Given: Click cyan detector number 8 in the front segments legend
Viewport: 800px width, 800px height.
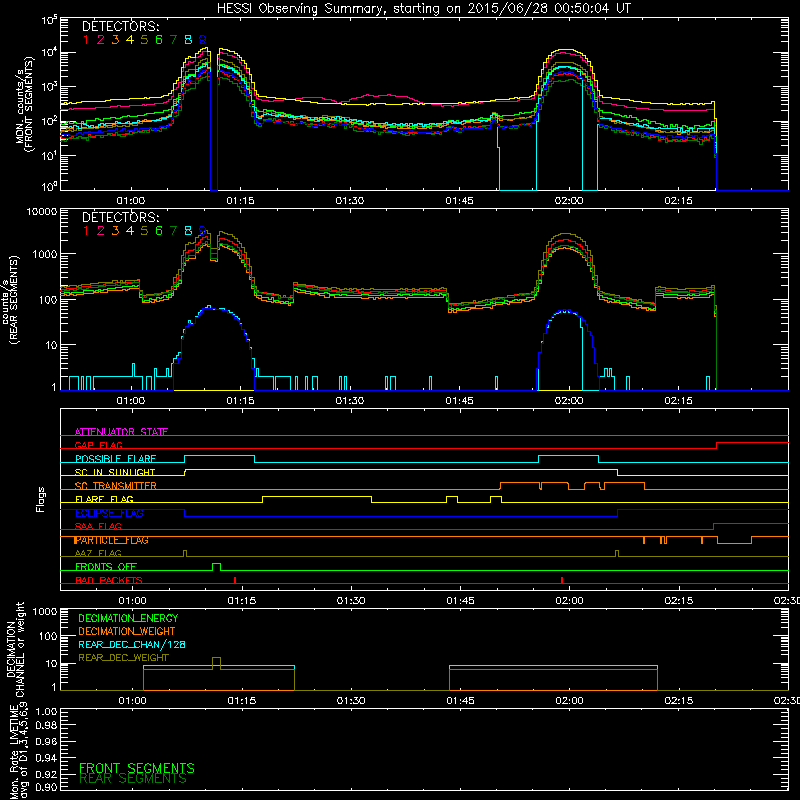Looking at the screenshot, I should coord(188,39).
